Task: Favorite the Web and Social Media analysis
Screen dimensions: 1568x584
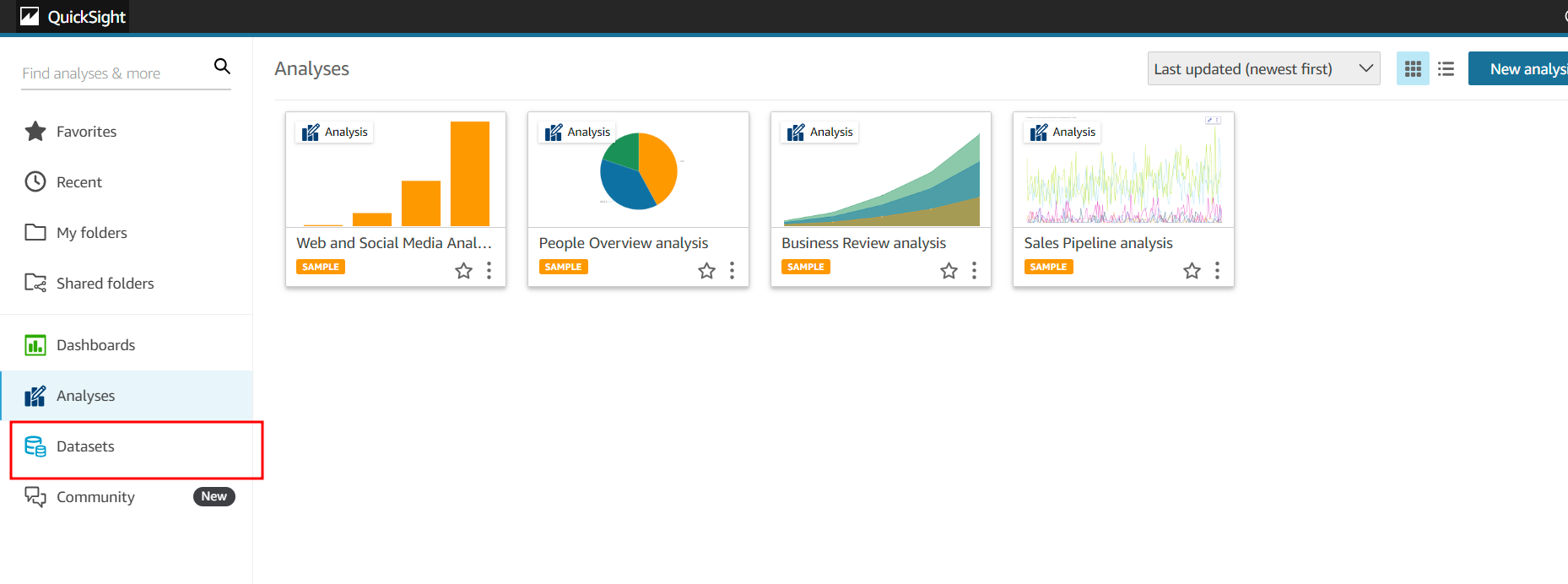Action: pyautogui.click(x=463, y=271)
